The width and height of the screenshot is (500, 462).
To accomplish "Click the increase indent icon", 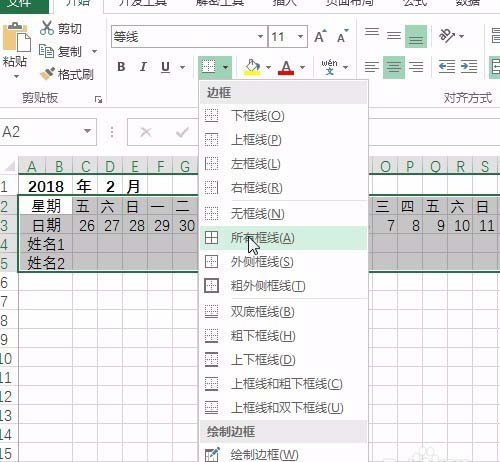I will [x=469, y=67].
